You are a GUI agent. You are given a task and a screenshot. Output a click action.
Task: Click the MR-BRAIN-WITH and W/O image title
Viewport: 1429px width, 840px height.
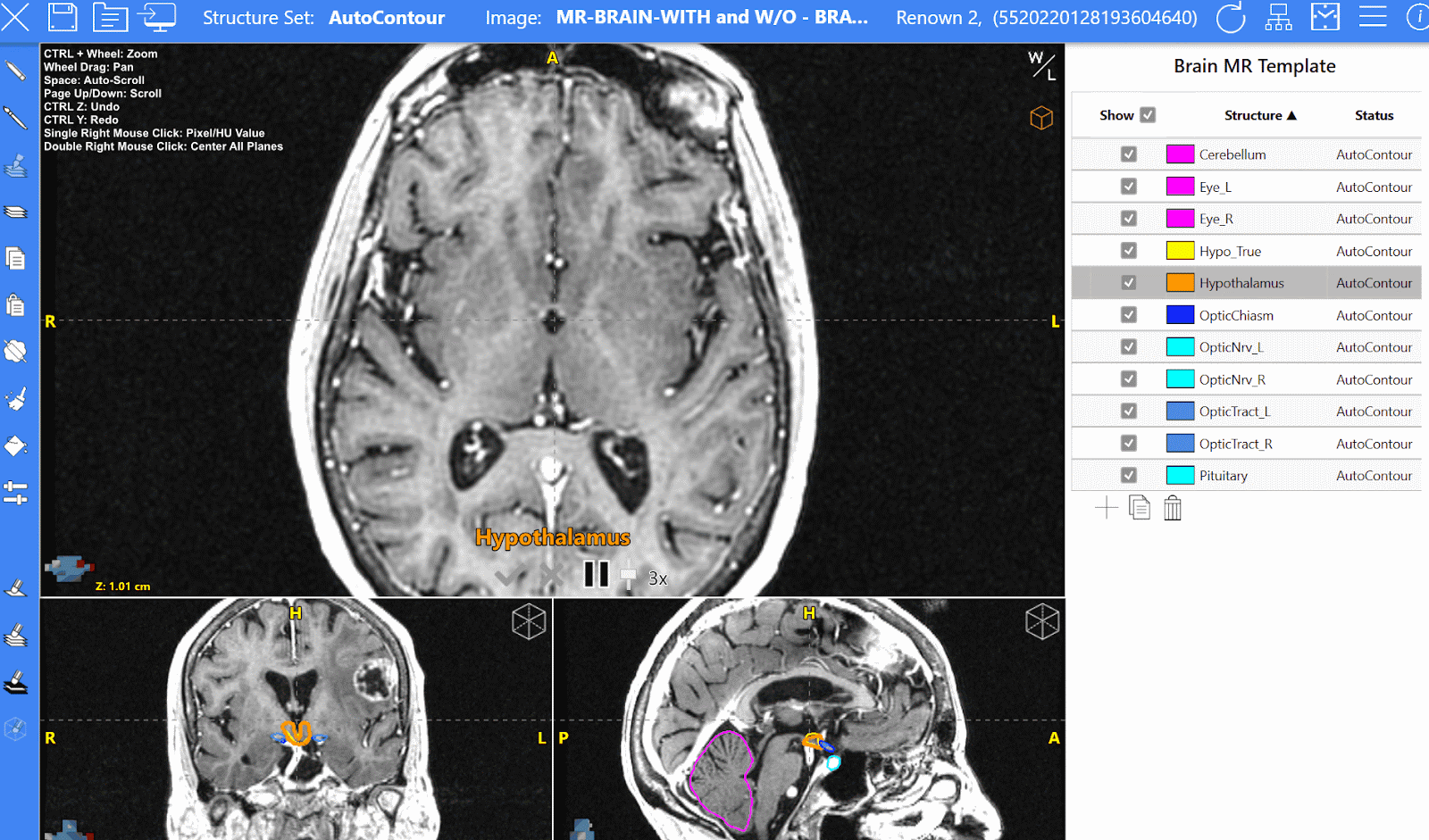point(712,17)
